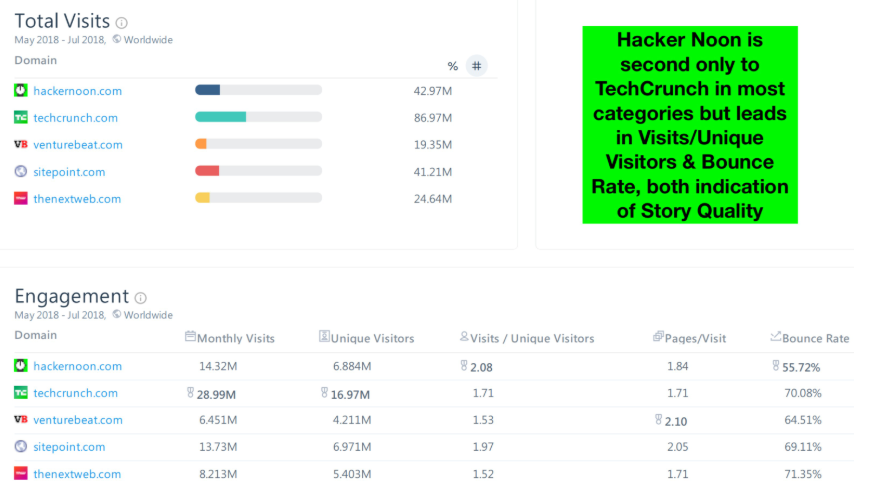The height and width of the screenshot is (502, 870).
Task: Select the 64.51% bounce rate cell
Action: pyautogui.click(x=803, y=420)
